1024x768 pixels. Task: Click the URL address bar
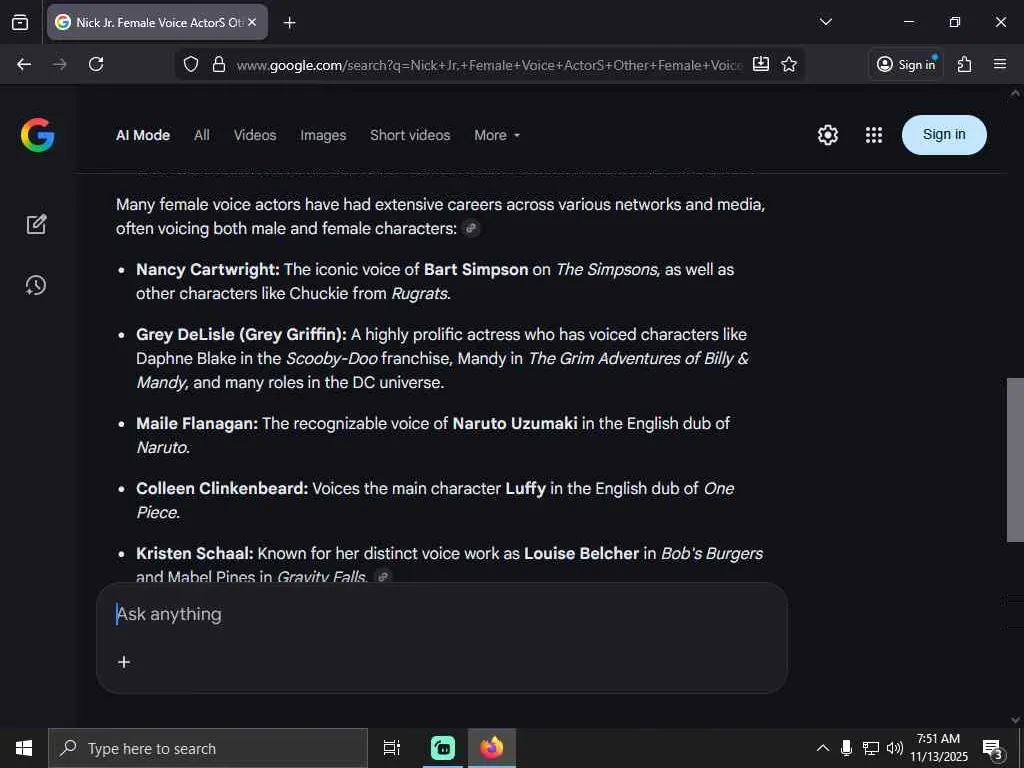pos(488,65)
